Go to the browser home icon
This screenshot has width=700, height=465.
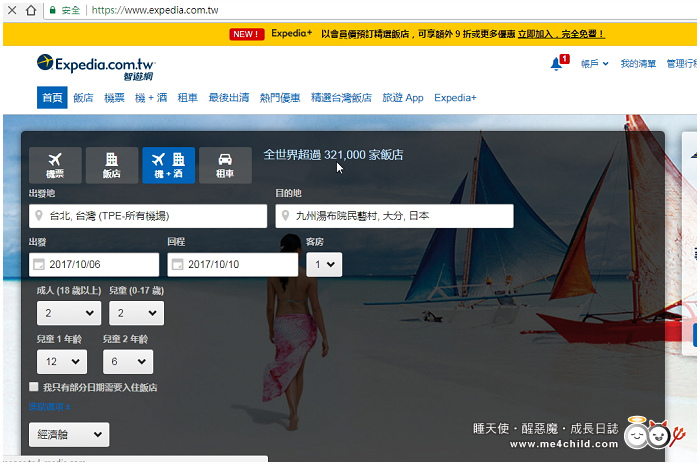[x=31, y=10]
